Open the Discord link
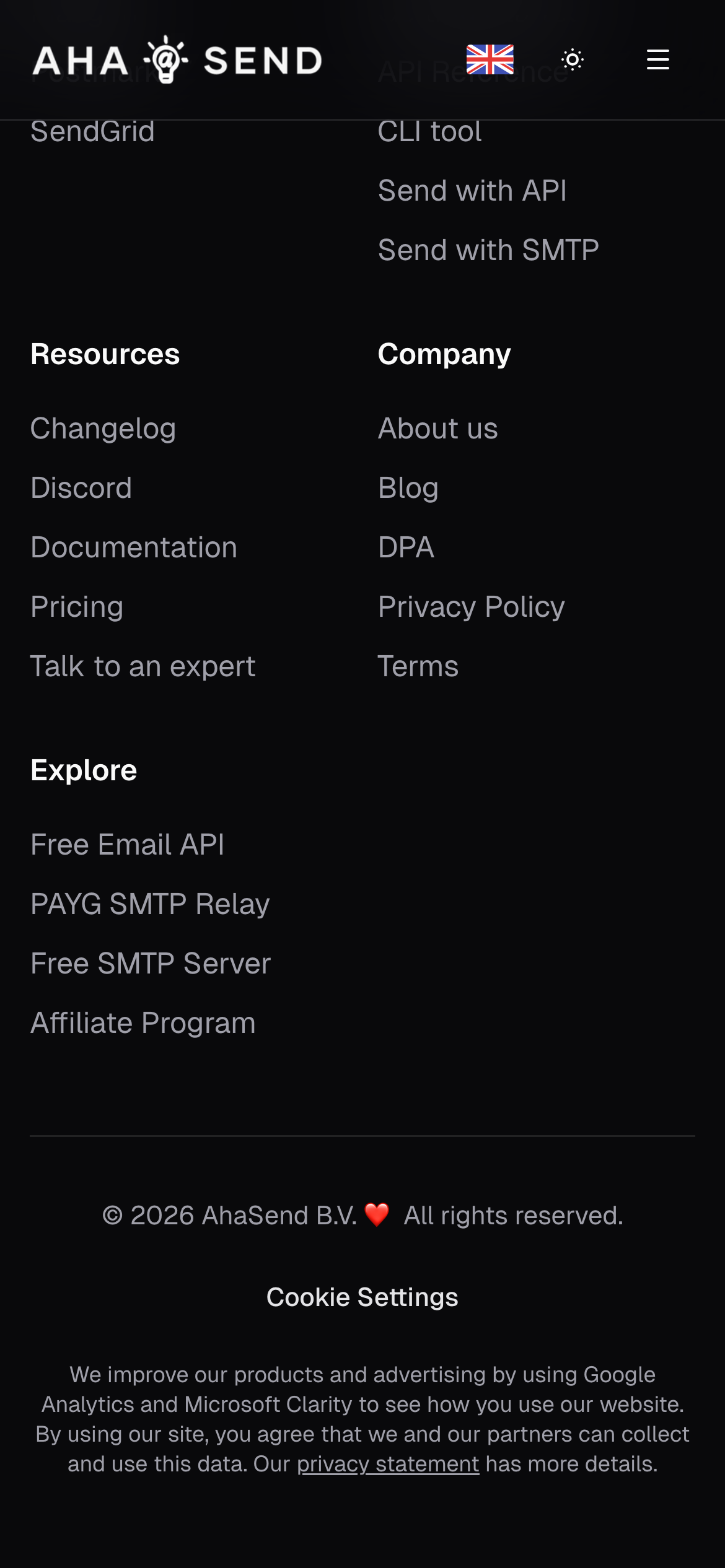 click(x=81, y=488)
